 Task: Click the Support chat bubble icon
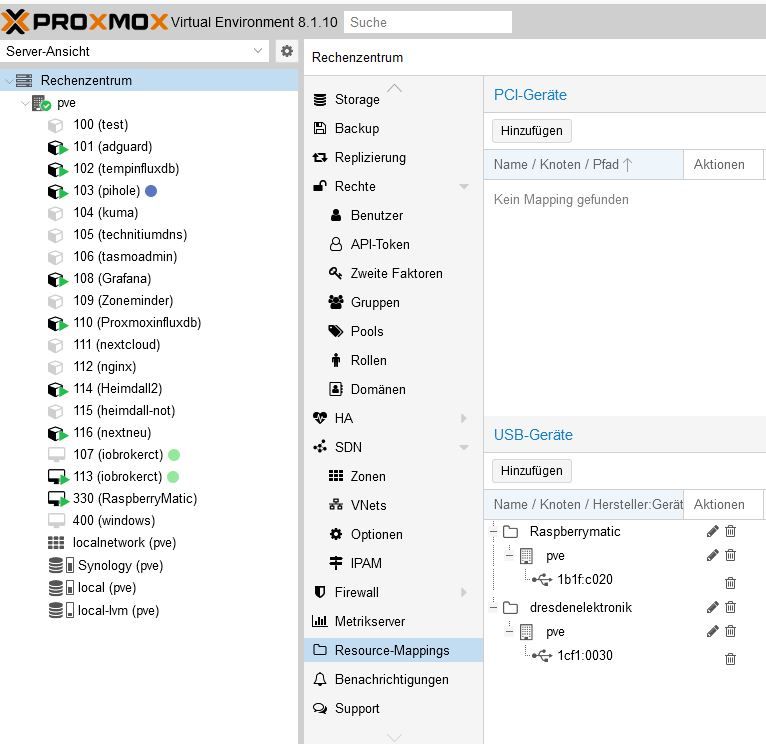pyautogui.click(x=320, y=708)
